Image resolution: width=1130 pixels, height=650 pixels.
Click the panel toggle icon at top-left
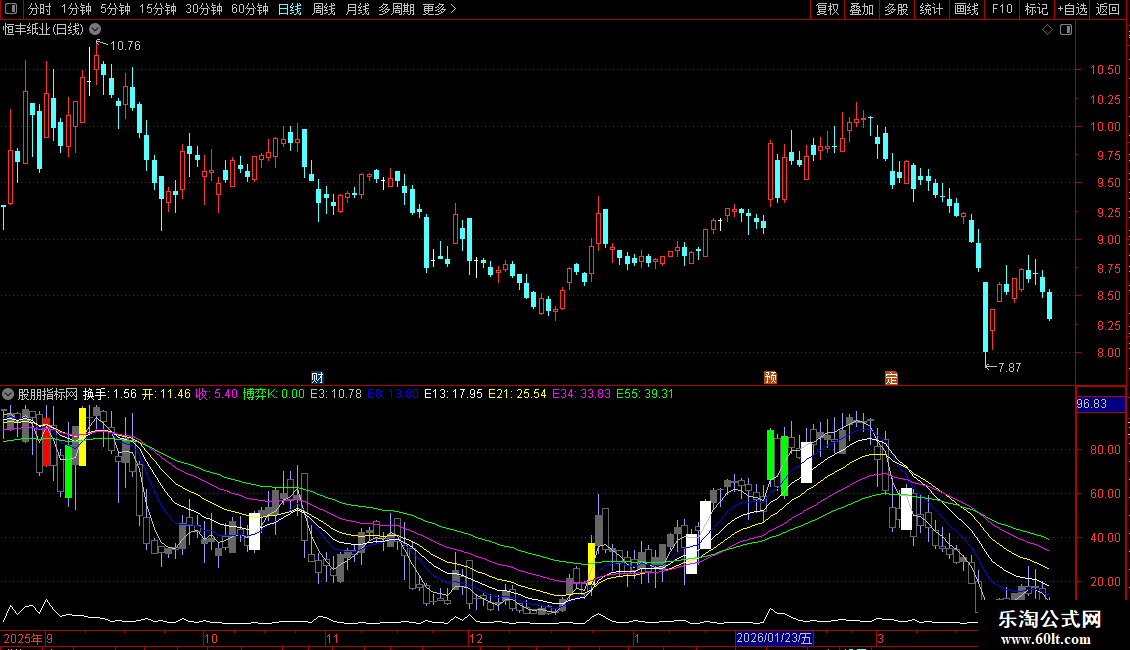click(x=11, y=9)
